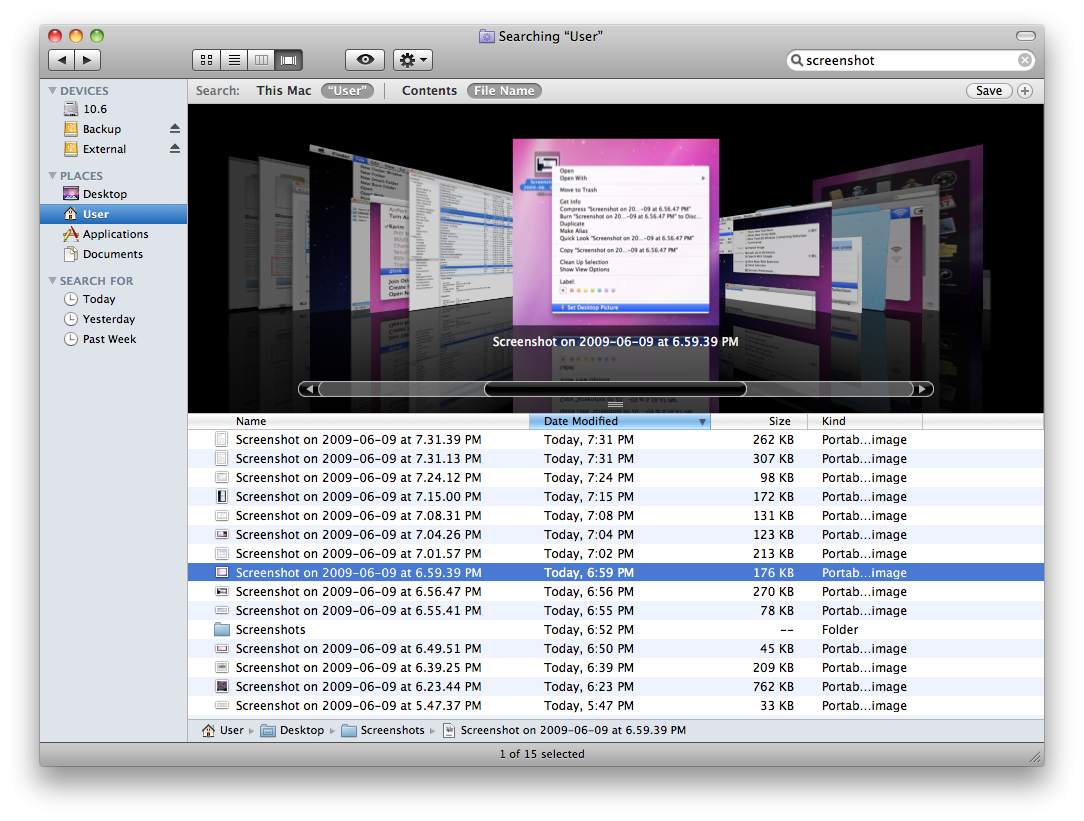Click file icon of 7.04.26 PM screenshot
Viewport: 1084px width, 821px height.
click(222, 535)
